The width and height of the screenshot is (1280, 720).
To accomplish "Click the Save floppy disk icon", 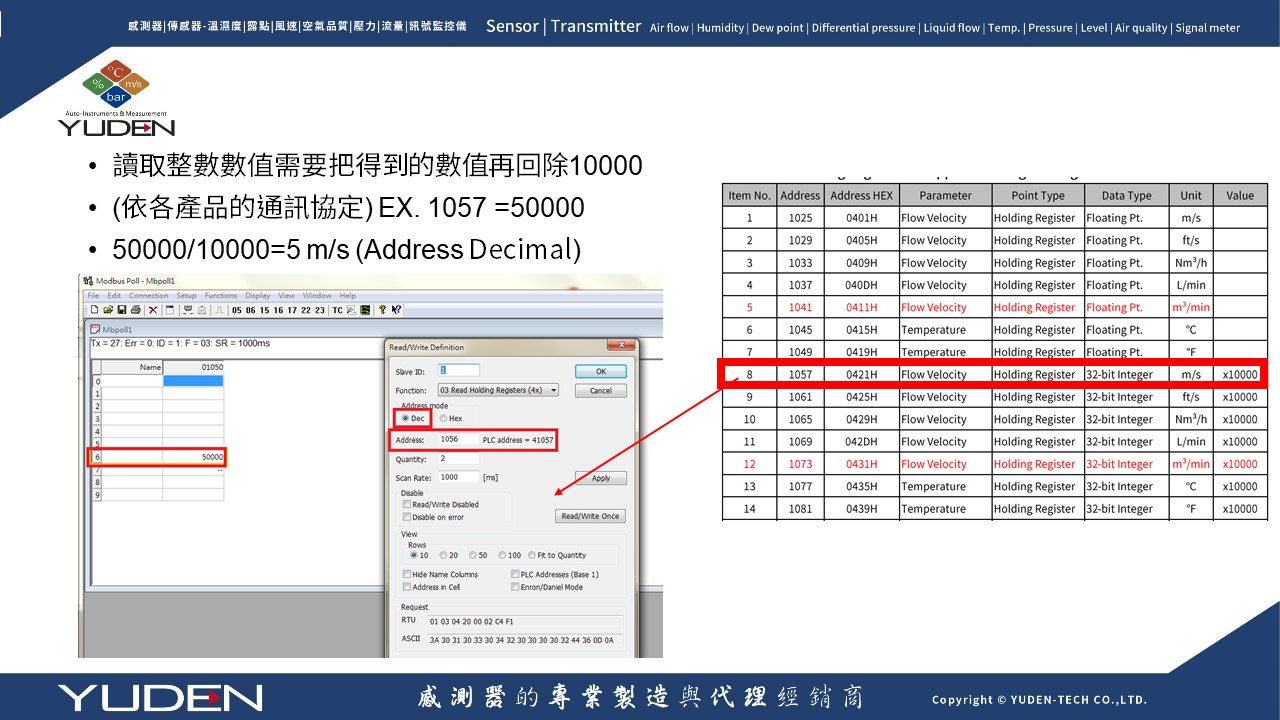I will coord(121,310).
